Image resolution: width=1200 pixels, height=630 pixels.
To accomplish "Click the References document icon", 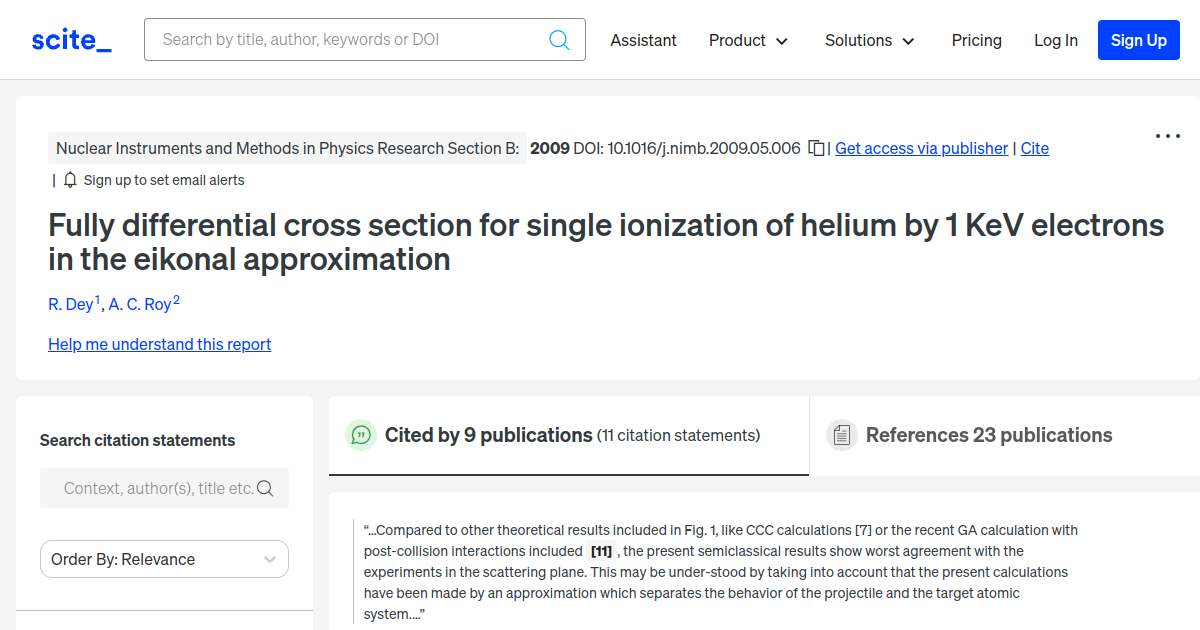I will [842, 435].
